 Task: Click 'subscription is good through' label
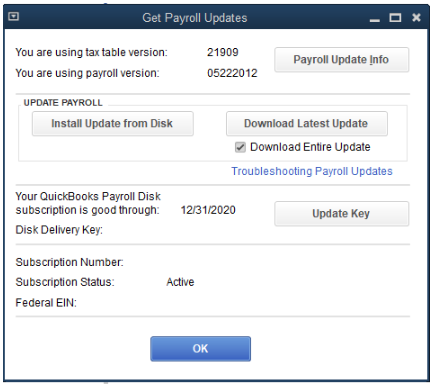(x=88, y=210)
